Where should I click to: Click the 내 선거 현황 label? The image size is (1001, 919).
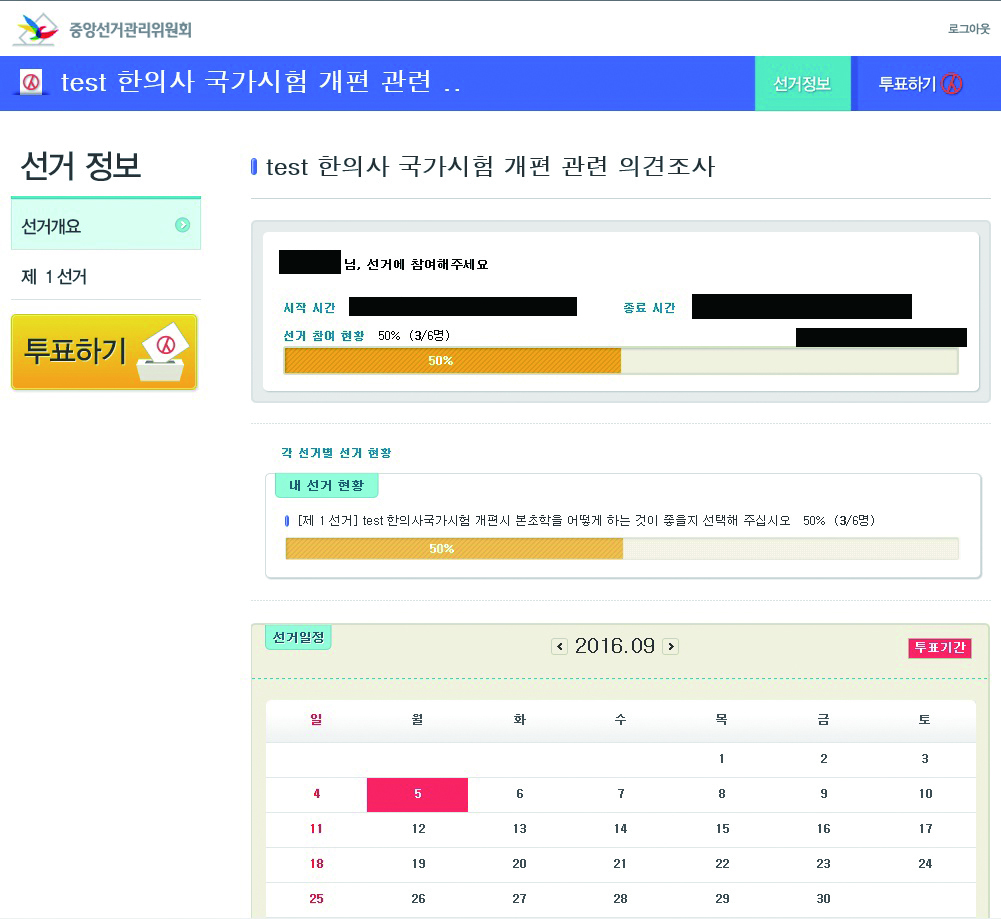[326, 486]
